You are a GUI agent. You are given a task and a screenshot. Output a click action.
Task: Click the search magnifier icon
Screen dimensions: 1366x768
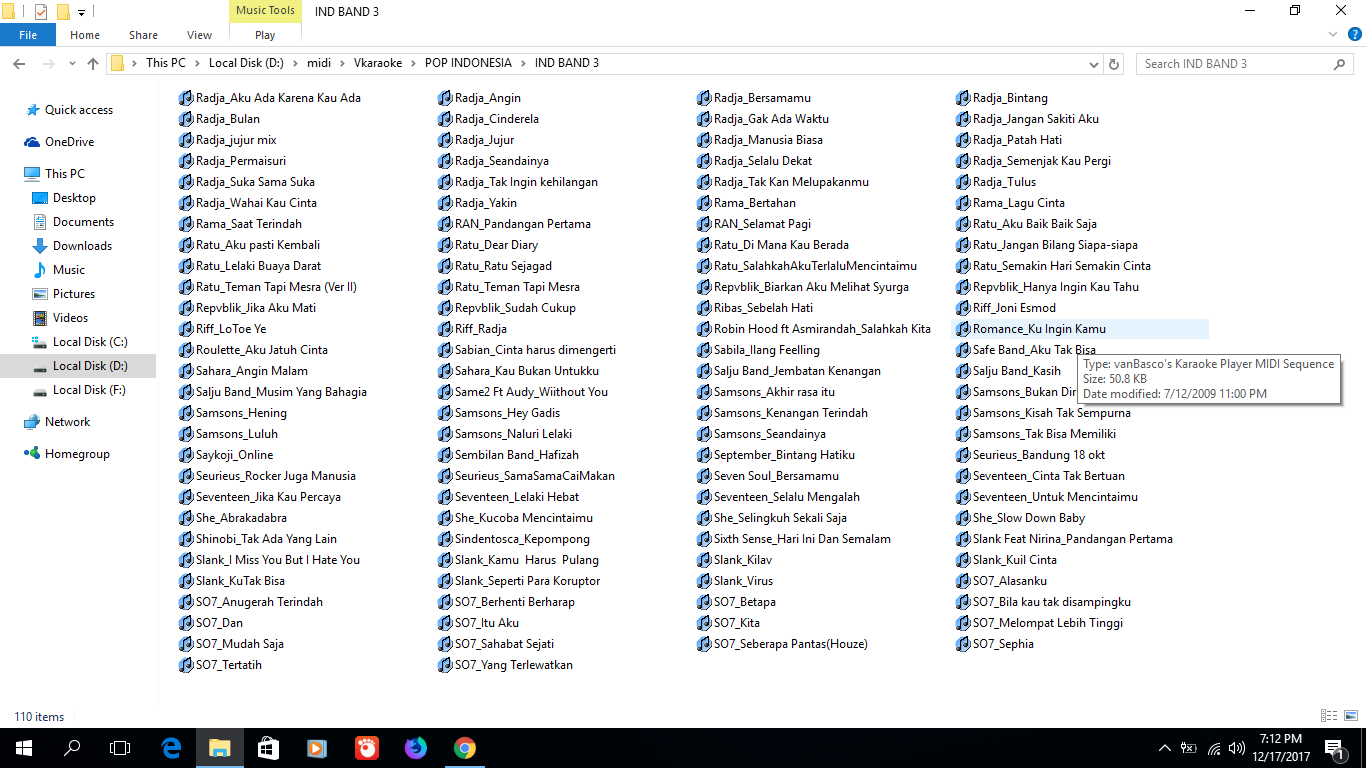(x=1340, y=63)
